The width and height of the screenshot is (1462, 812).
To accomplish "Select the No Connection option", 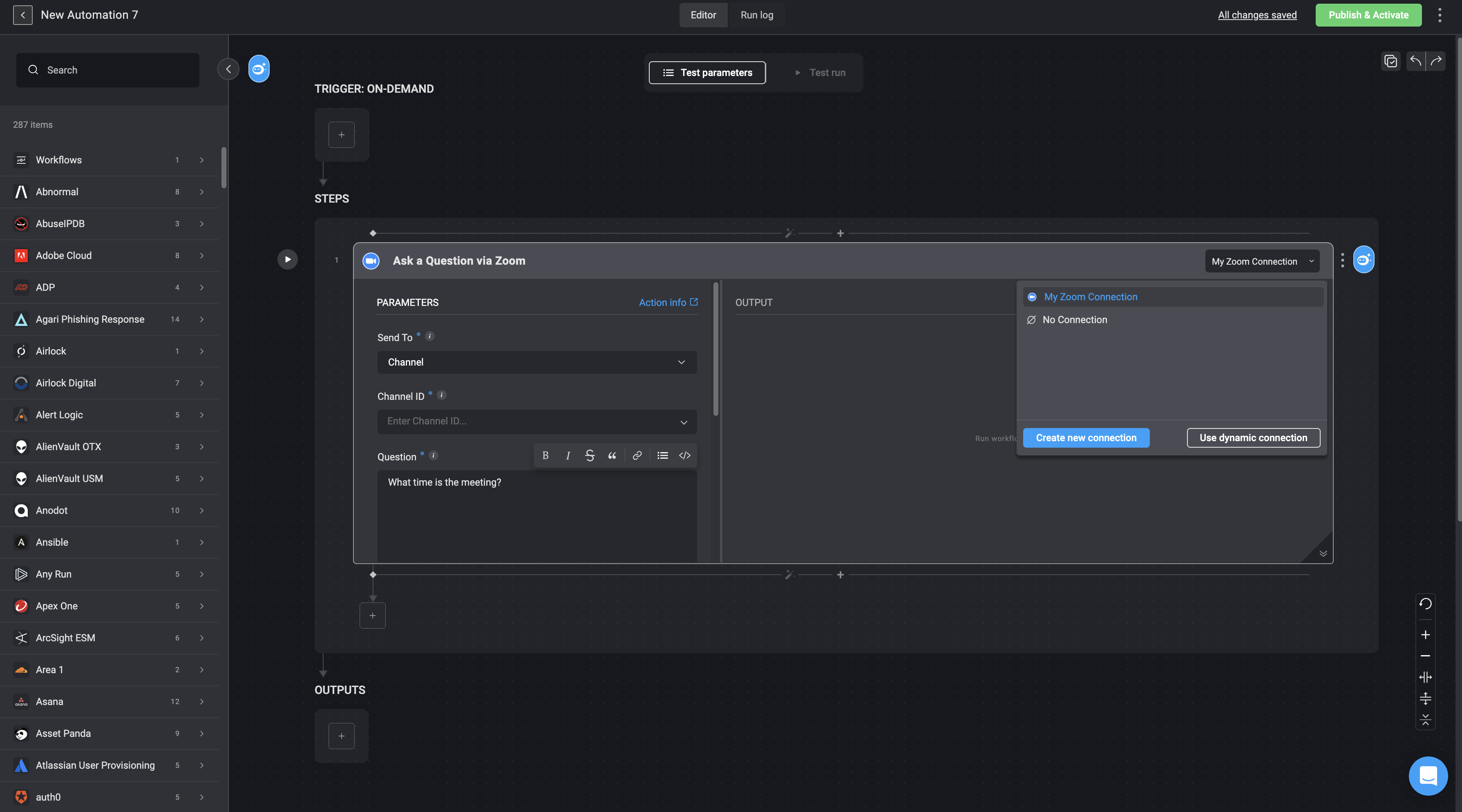I will [1173, 320].
